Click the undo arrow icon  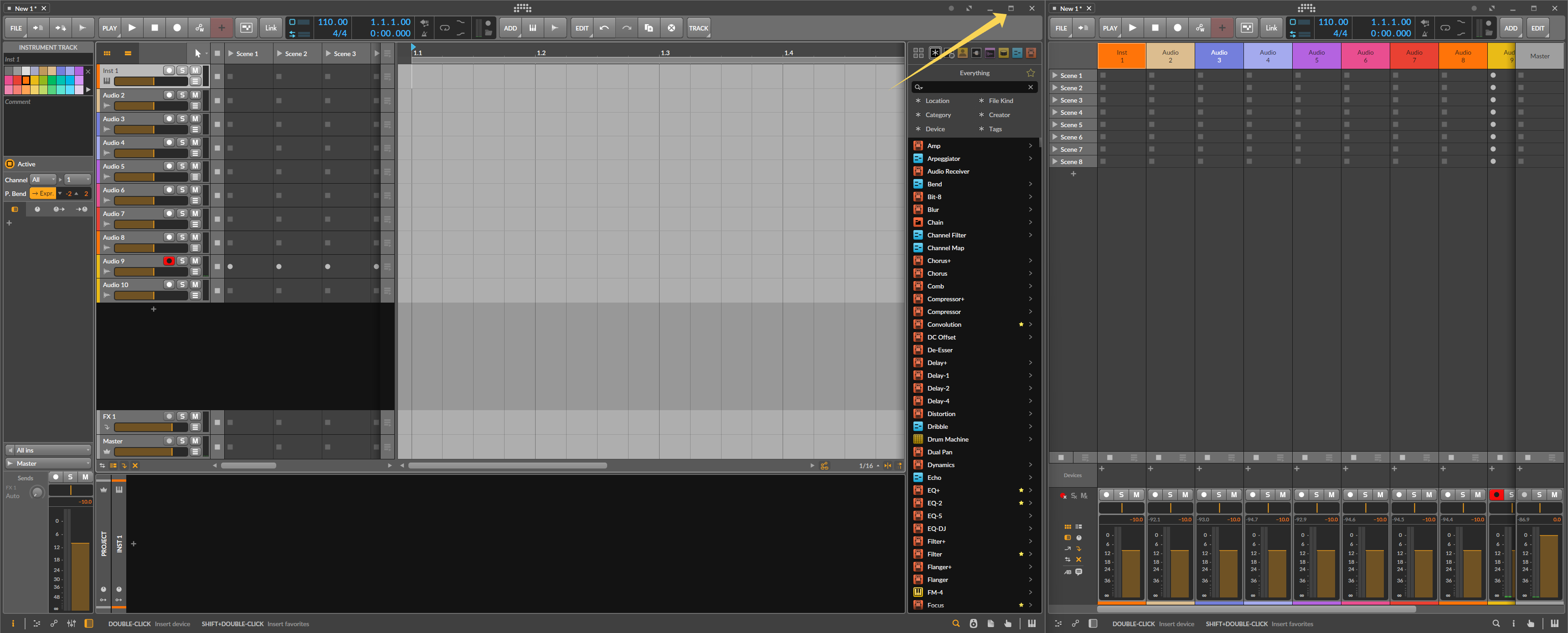(604, 28)
